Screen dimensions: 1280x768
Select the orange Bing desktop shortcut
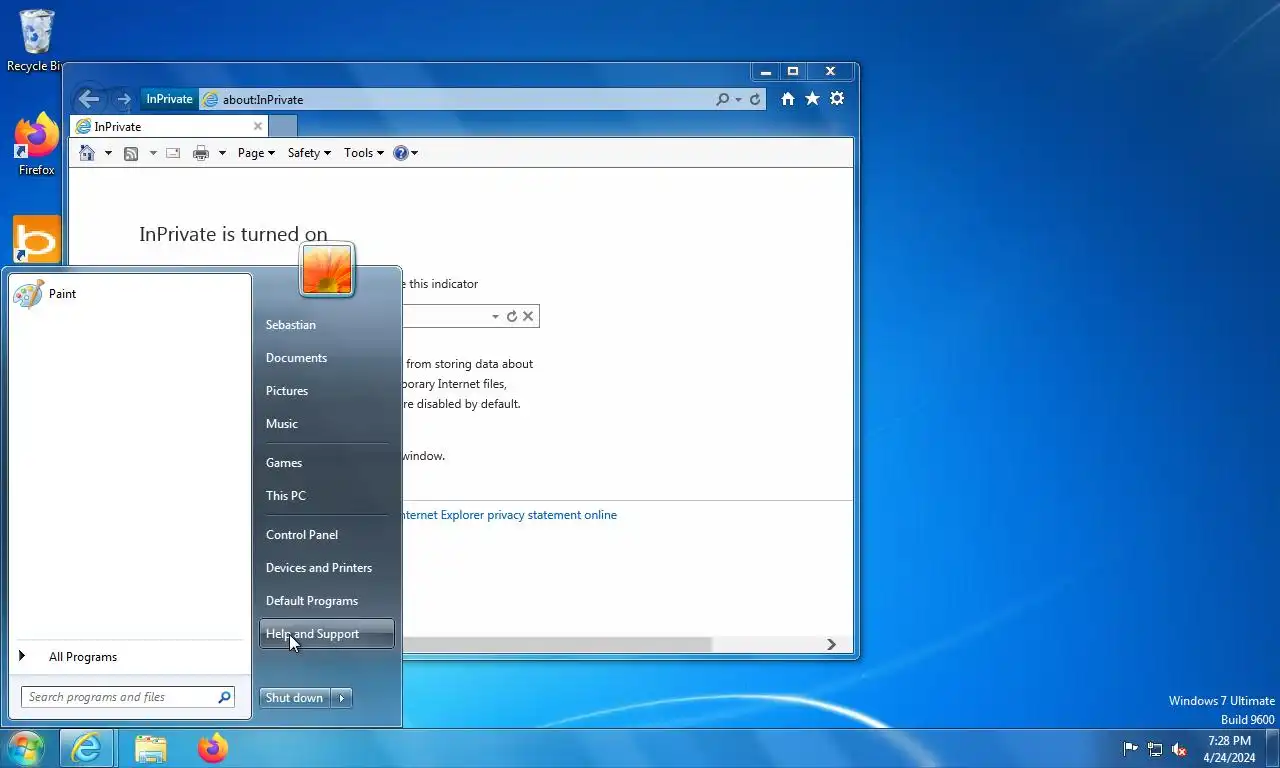37,240
